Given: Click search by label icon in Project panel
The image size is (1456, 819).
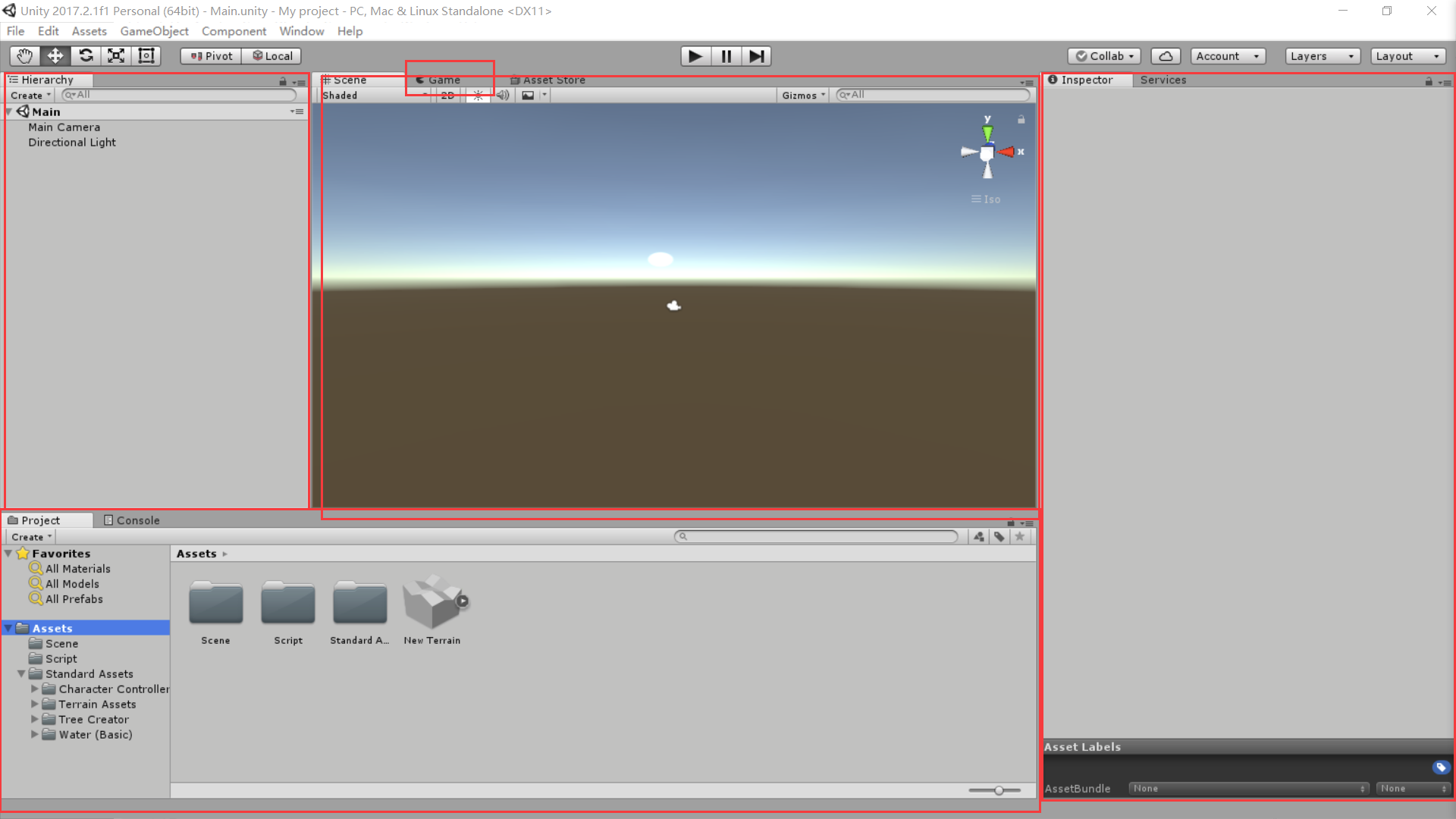Looking at the screenshot, I should pos(999,536).
